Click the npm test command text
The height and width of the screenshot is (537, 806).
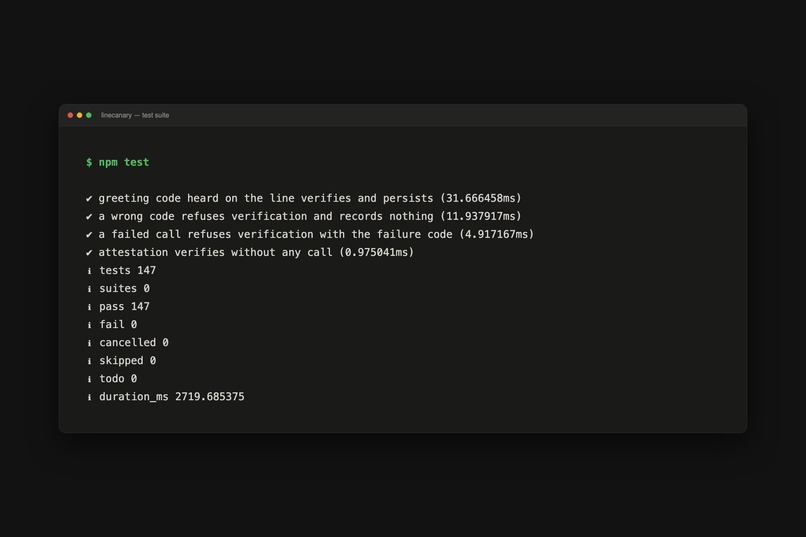pyautogui.click(x=124, y=162)
